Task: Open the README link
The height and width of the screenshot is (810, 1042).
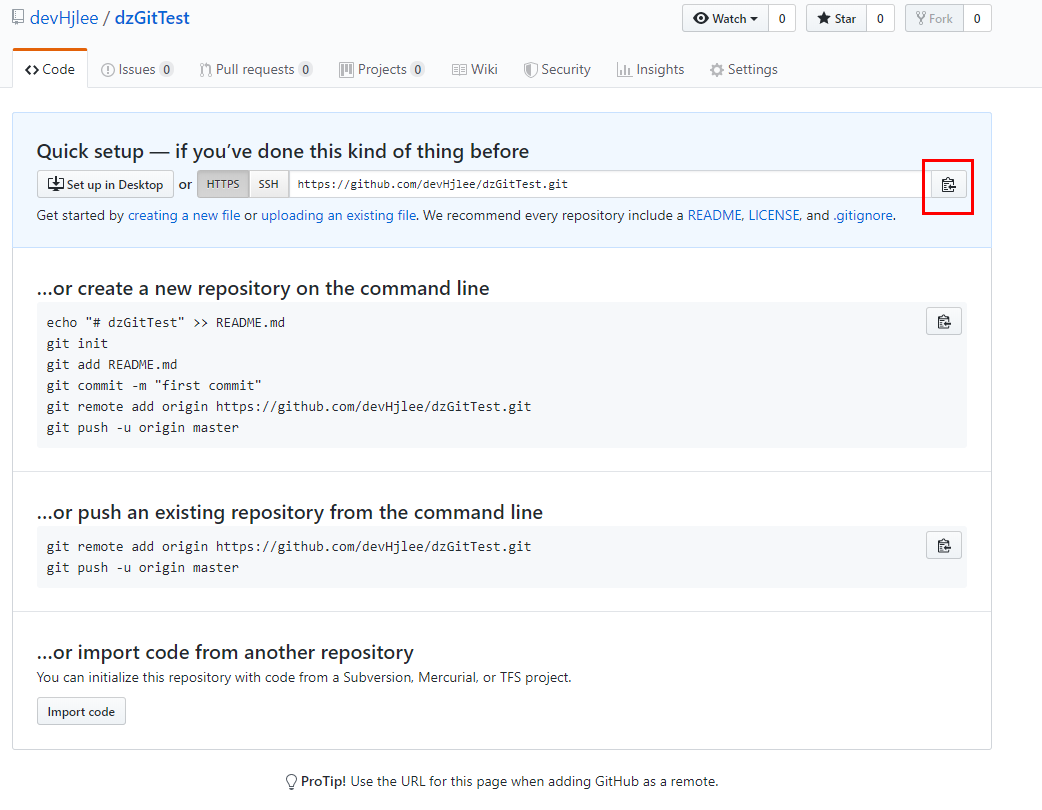Action: [x=714, y=215]
